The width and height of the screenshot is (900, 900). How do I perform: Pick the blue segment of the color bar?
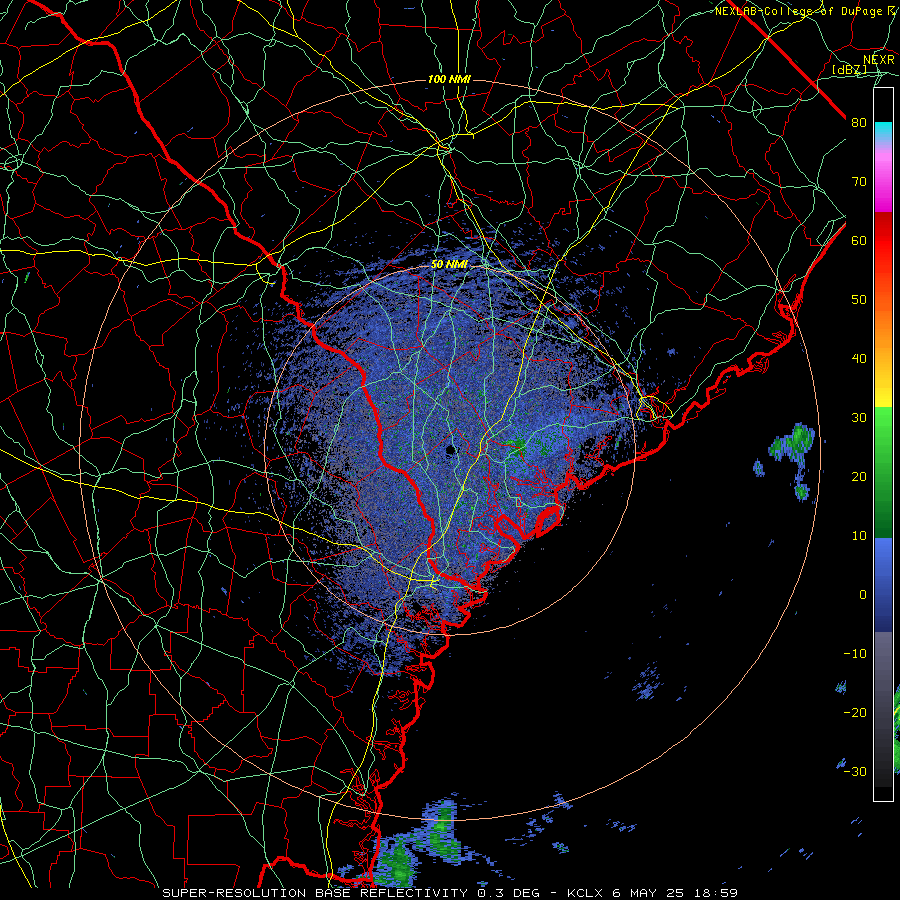[883, 584]
